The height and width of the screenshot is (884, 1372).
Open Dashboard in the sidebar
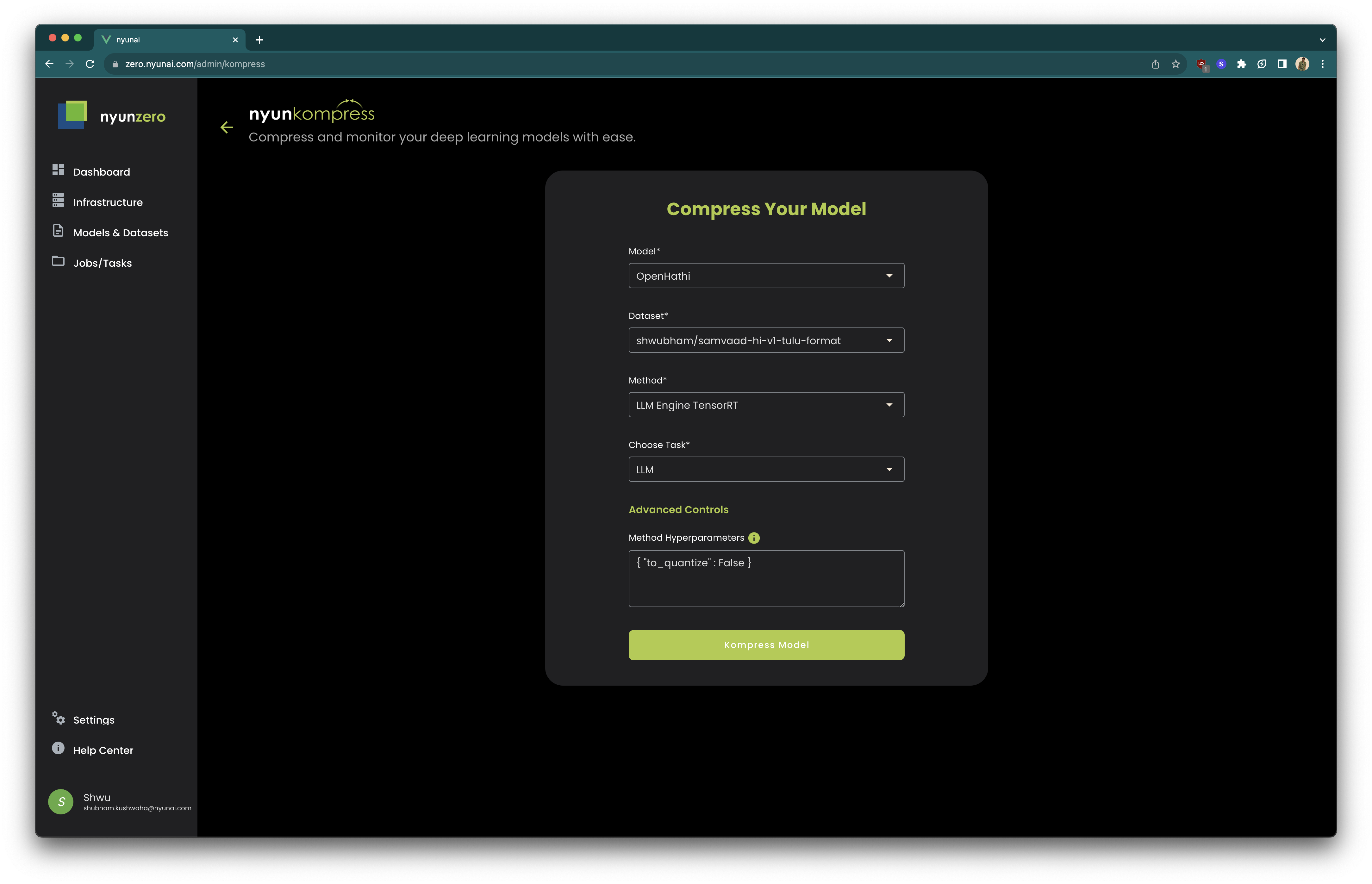(102, 171)
